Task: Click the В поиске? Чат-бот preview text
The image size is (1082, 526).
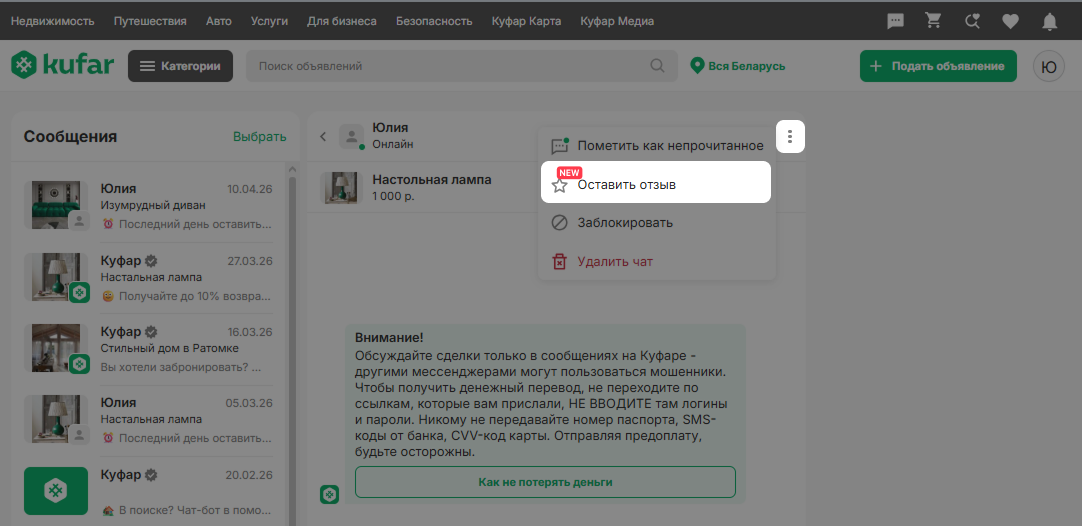Action: coord(186,511)
